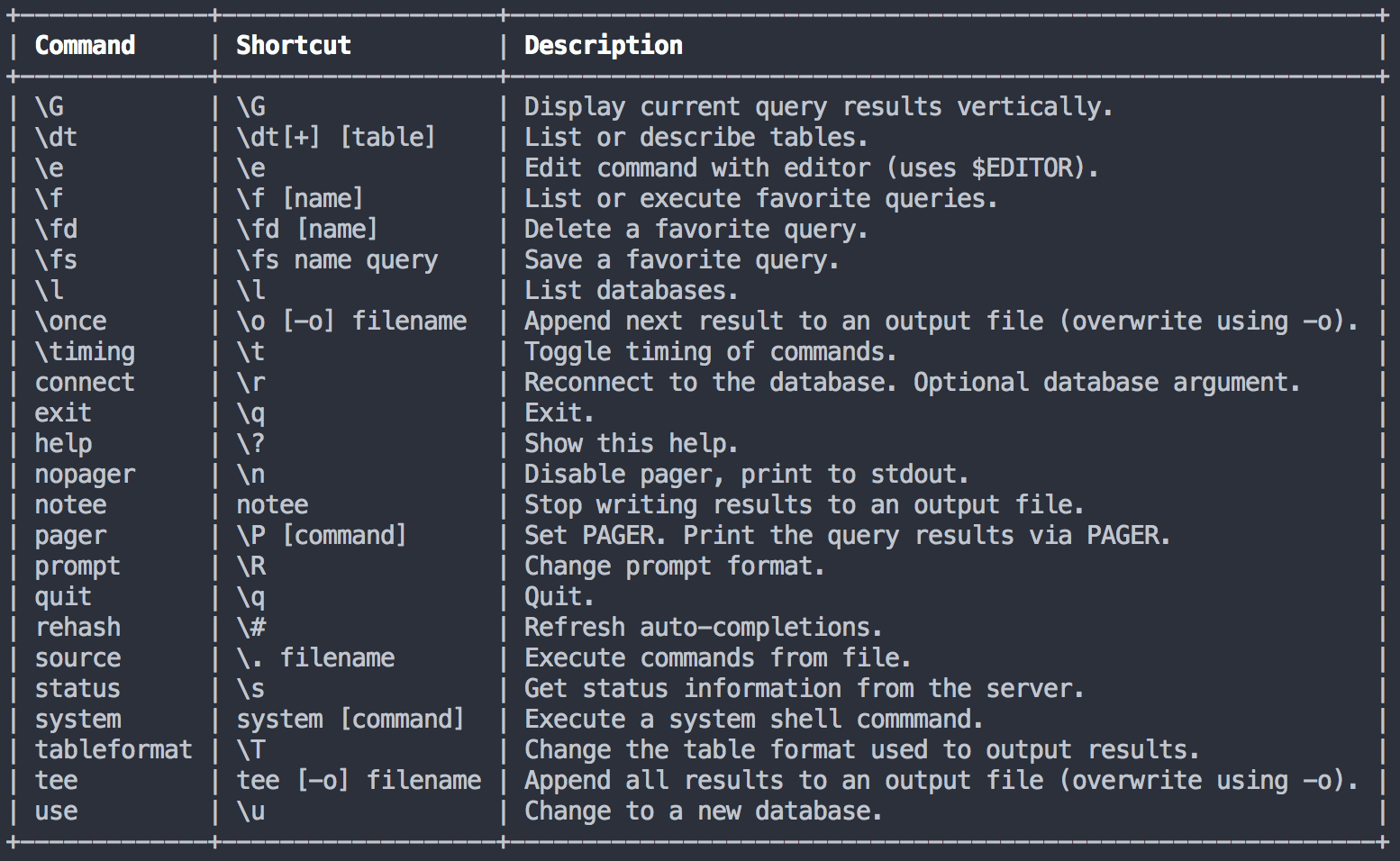This screenshot has width=1400, height=861.
Task: Click the "Refresh auto-completions." description
Action: click(x=703, y=627)
